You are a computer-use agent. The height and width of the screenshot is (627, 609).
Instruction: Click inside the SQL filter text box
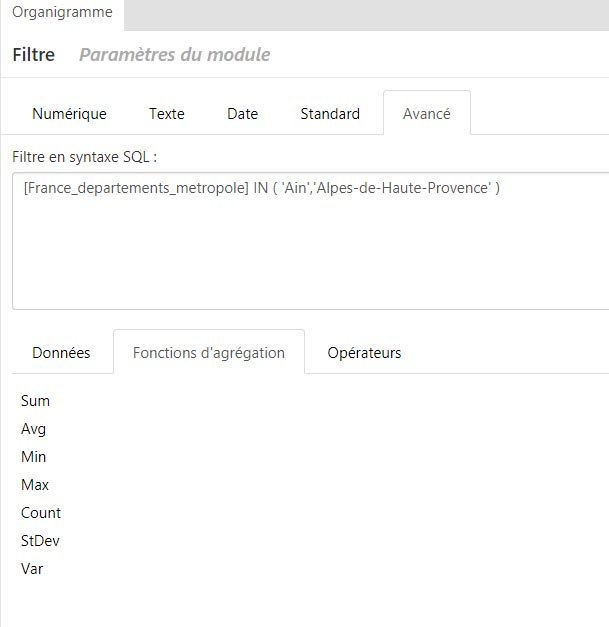click(x=311, y=241)
